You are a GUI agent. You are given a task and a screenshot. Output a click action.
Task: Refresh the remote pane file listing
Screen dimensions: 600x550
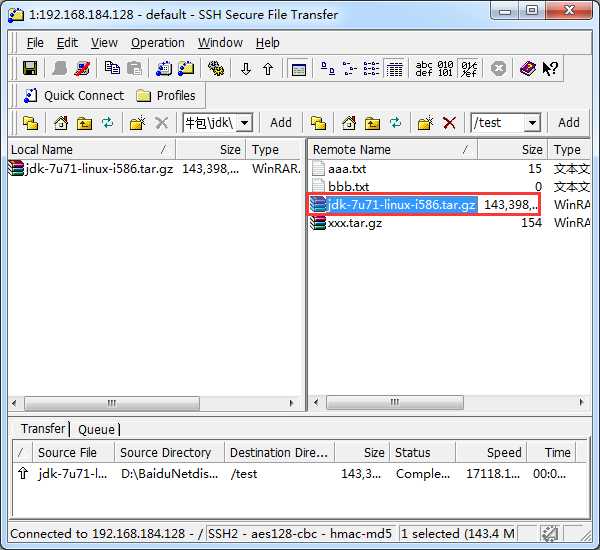point(396,123)
